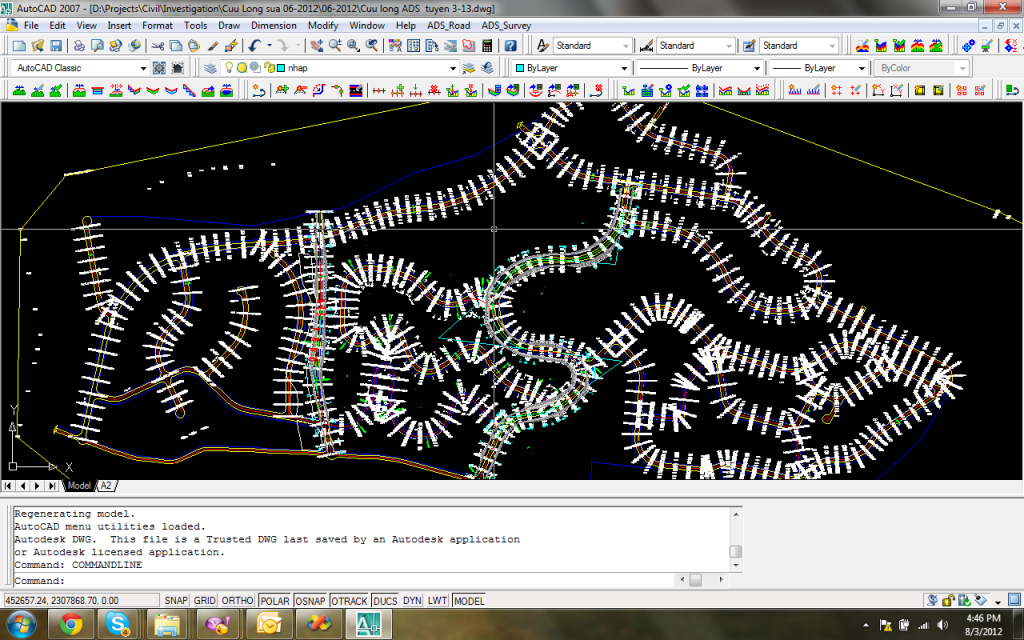Viewport: 1024px width, 640px height.
Task: Open the Table Style icon
Action: click(x=749, y=46)
